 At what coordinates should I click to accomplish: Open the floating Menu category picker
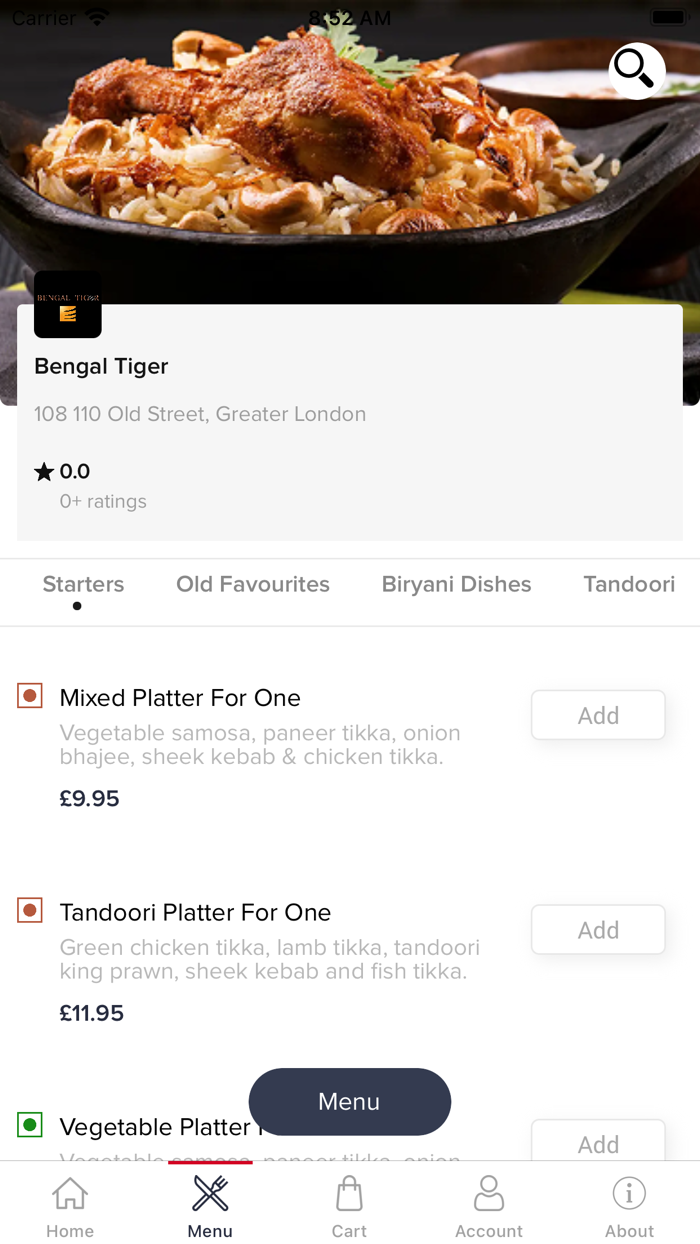[349, 1102]
